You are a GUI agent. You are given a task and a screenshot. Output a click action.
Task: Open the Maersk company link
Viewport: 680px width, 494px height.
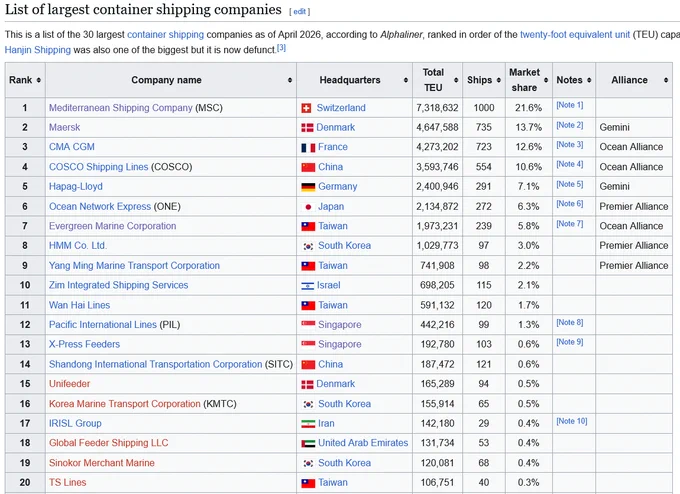(x=65, y=128)
